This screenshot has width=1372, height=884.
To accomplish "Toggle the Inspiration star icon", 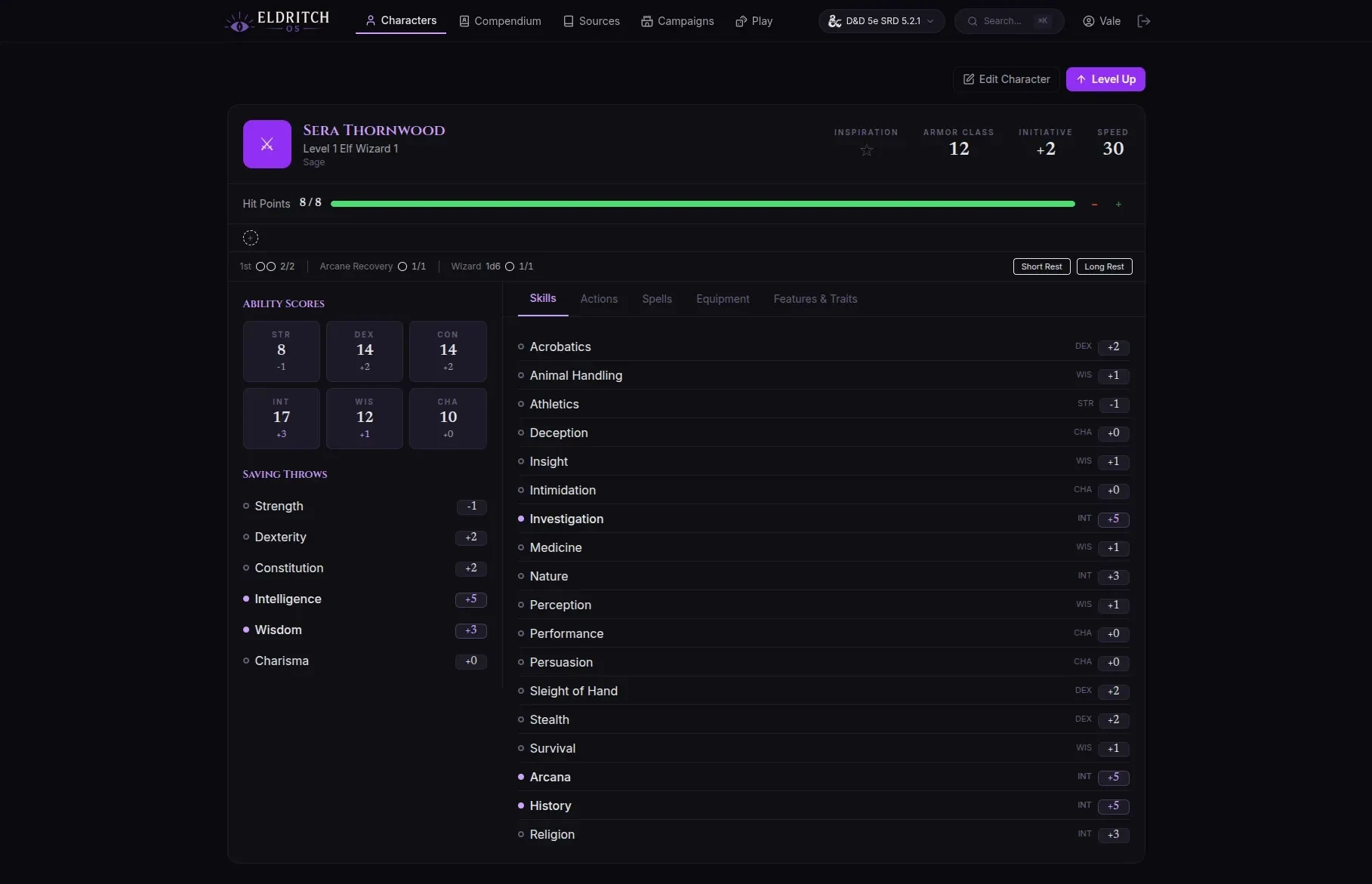I will 866,150.
